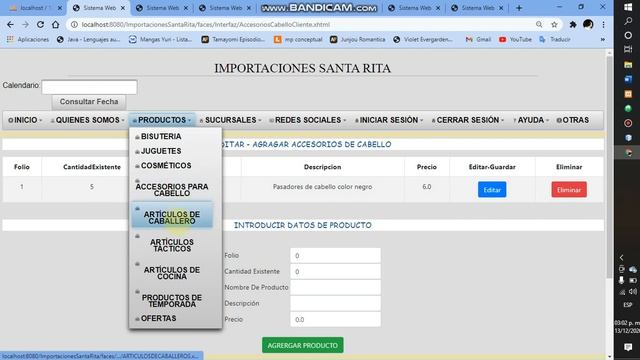Click the AGRERGAR PRODUCTO button
The height and width of the screenshot is (360, 640).
(x=302, y=345)
